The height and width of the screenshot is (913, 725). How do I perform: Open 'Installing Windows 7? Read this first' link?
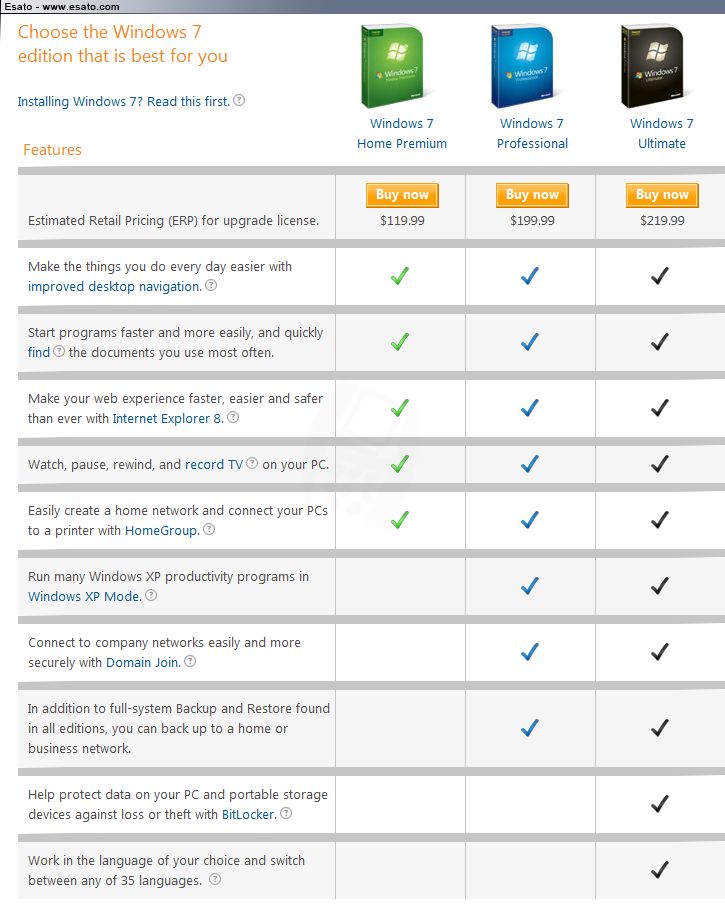[x=123, y=101]
